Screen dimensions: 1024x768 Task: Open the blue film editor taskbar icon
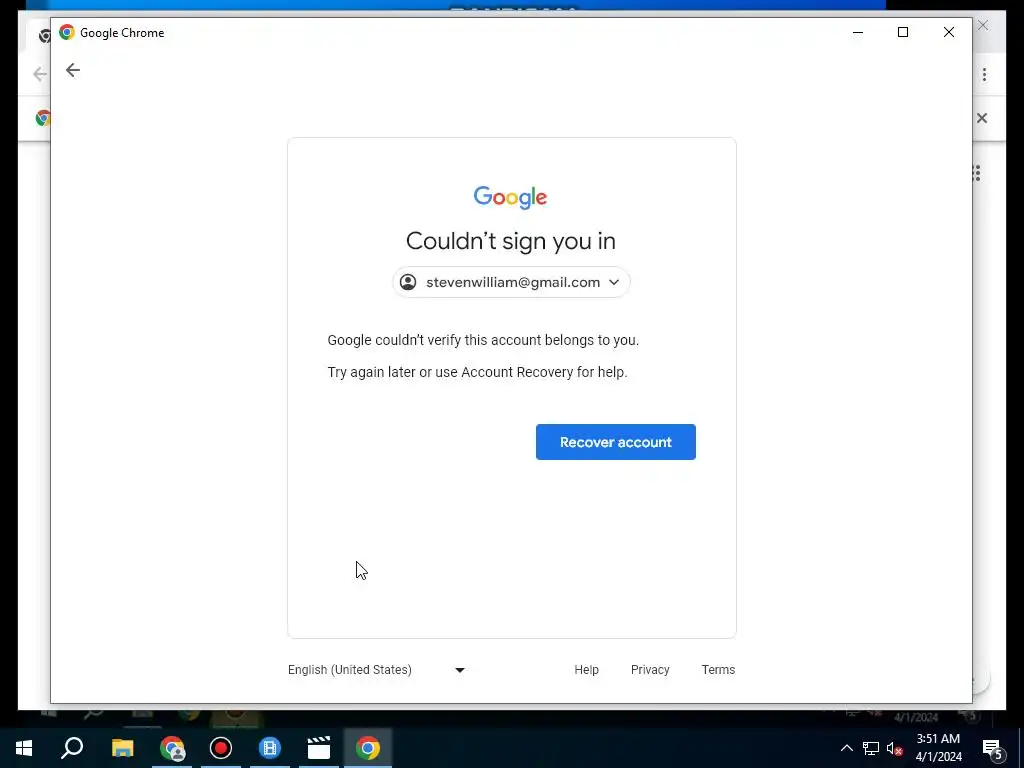pyautogui.click(x=269, y=748)
